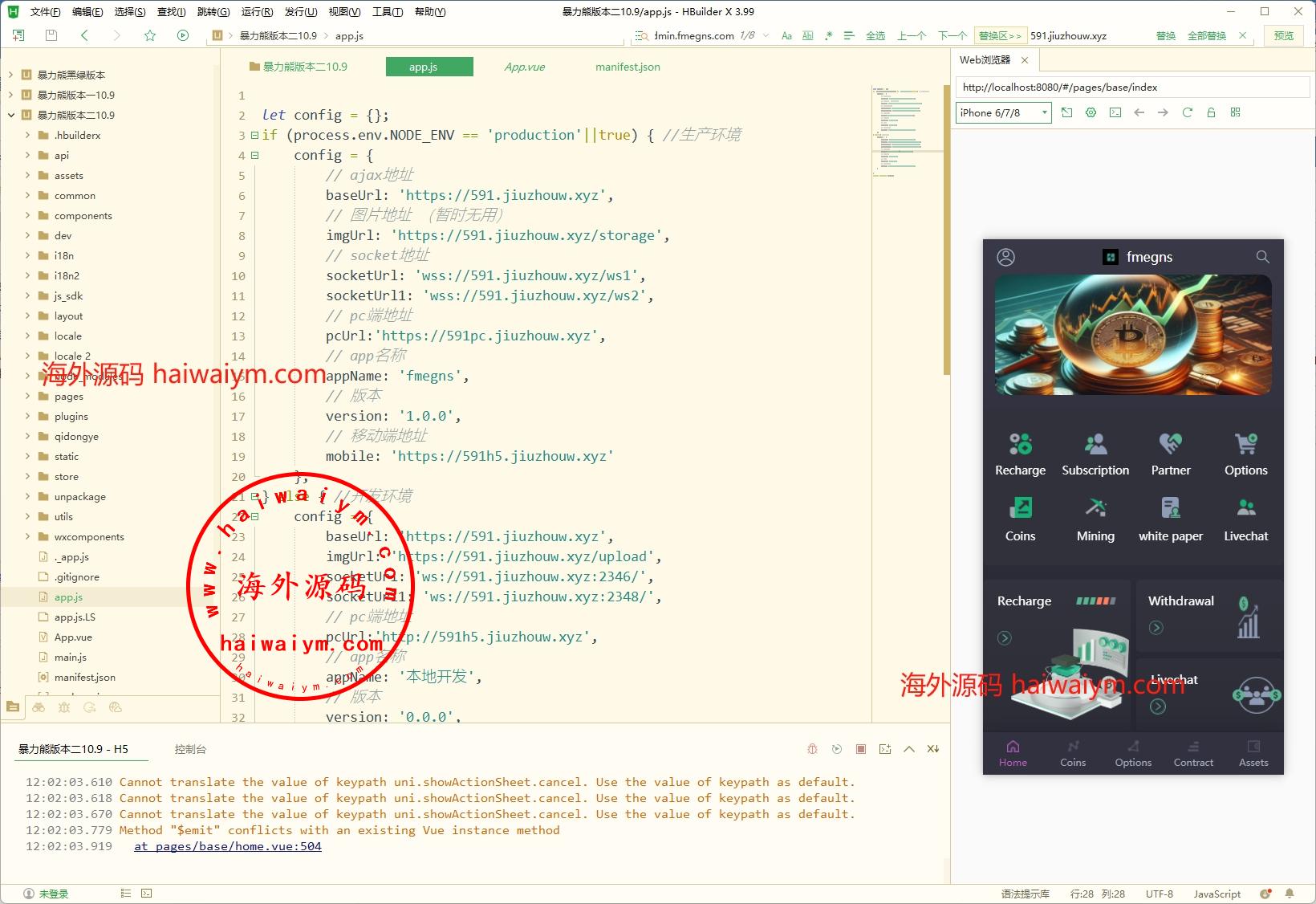Open the 运行(R) menu

click(x=257, y=11)
